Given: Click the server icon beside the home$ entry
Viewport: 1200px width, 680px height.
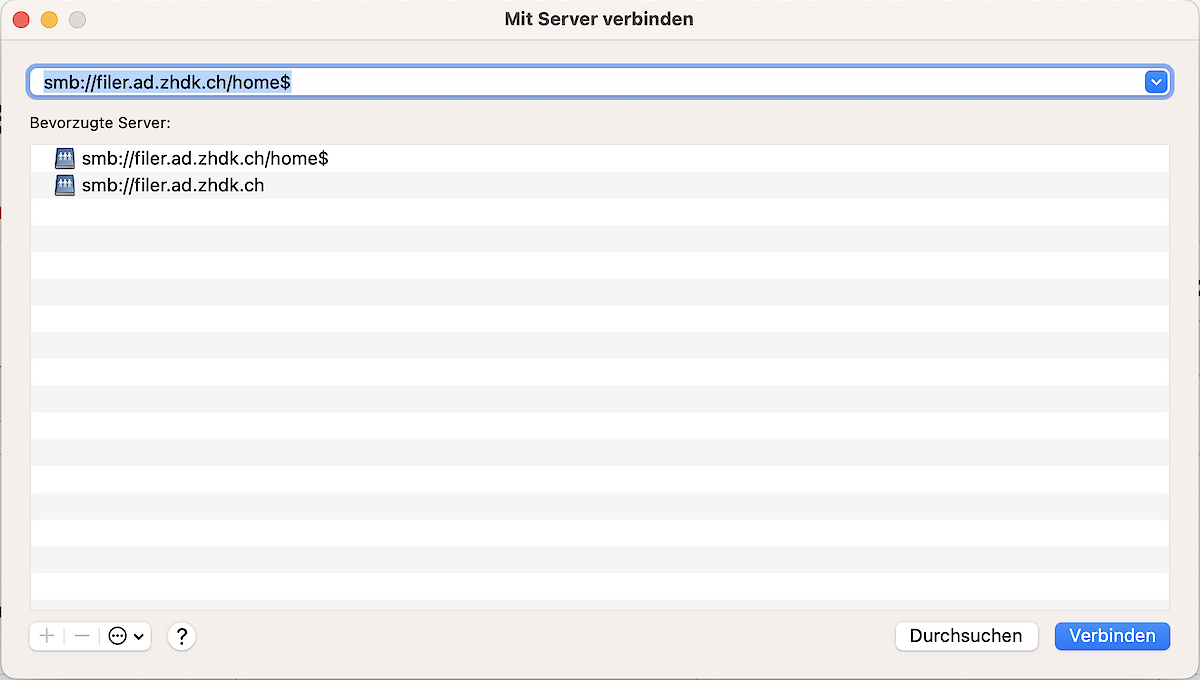Looking at the screenshot, I should [x=65, y=158].
